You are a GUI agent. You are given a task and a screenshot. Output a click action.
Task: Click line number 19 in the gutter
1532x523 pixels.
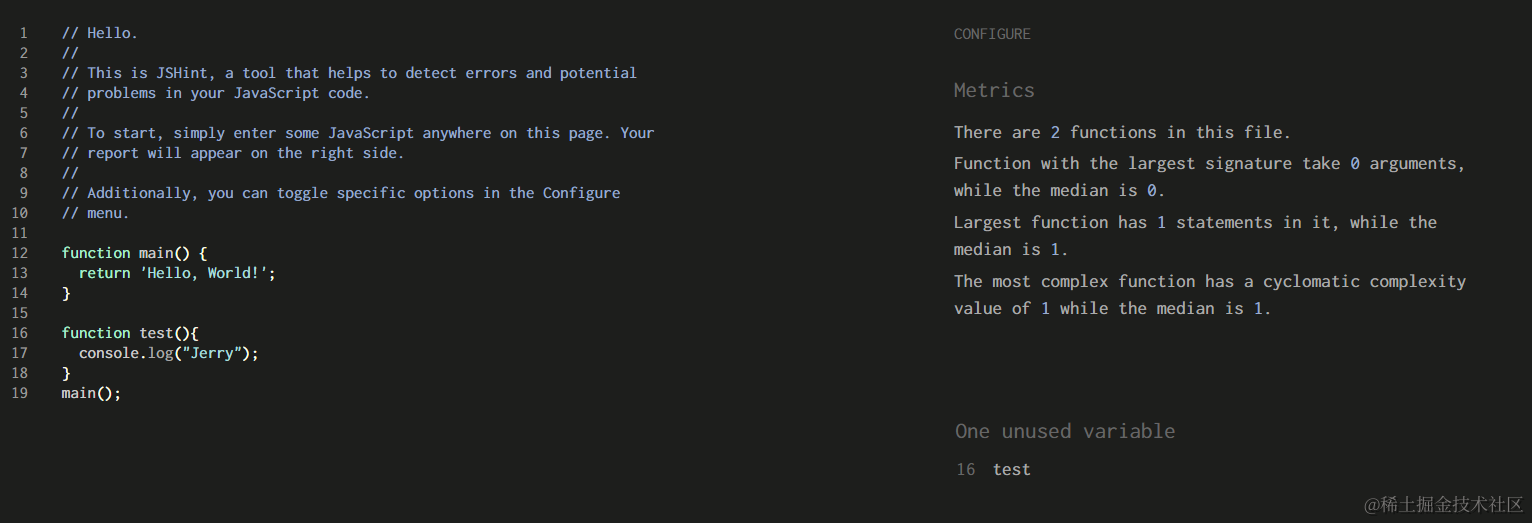[x=20, y=393]
